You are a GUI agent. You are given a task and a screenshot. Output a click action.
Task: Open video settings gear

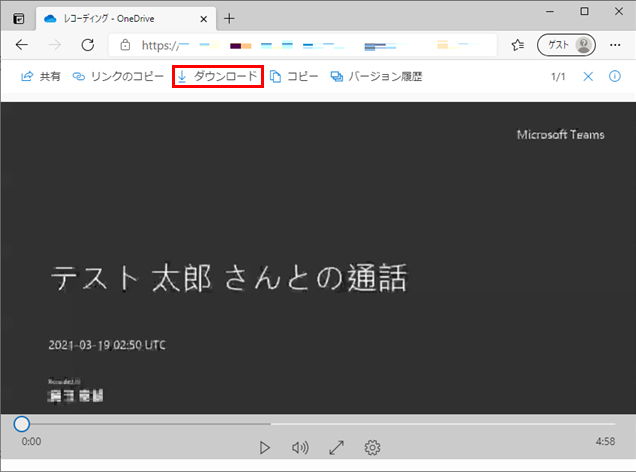coord(372,448)
